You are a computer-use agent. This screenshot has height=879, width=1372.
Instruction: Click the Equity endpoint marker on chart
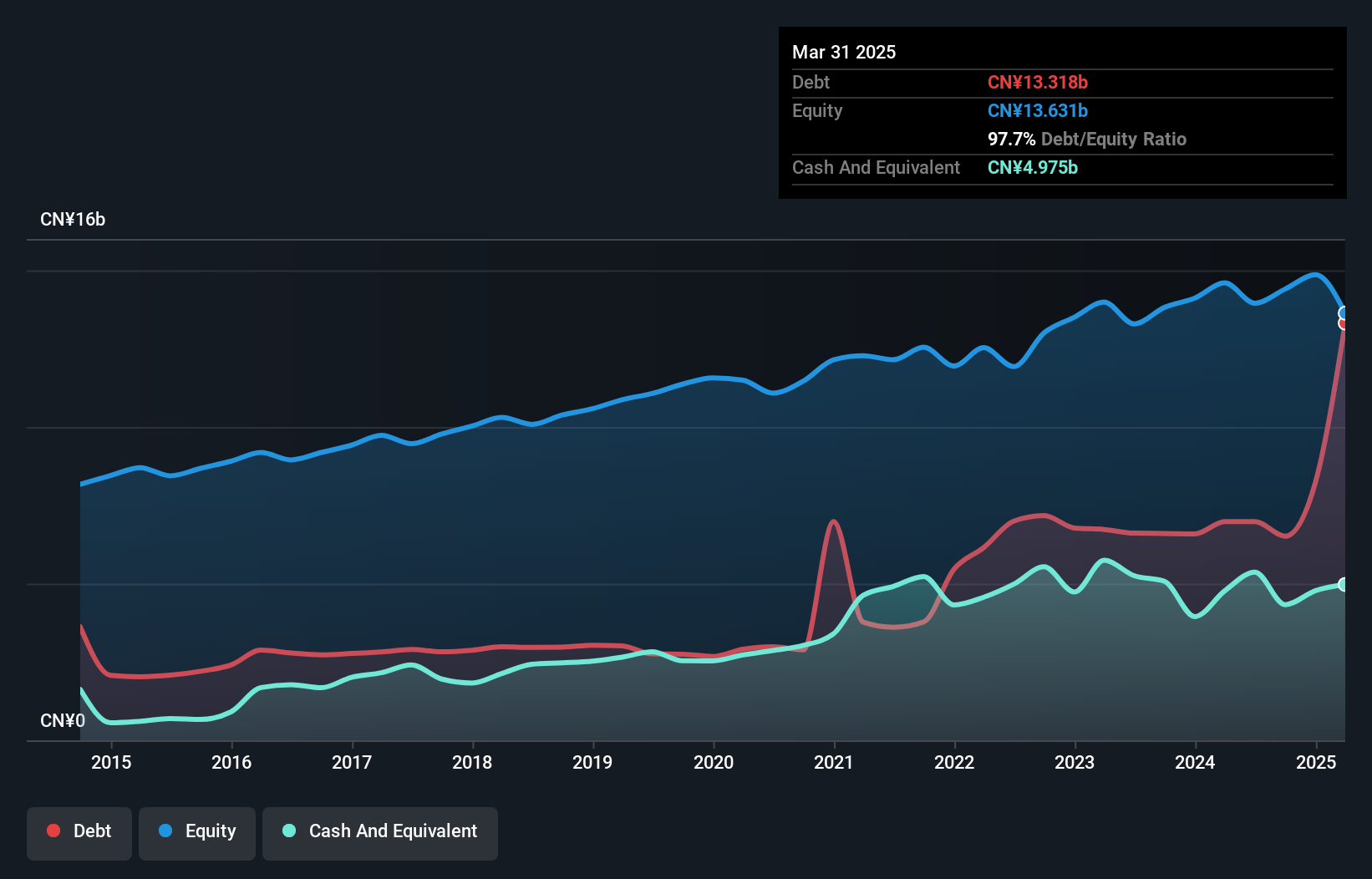pyautogui.click(x=1344, y=313)
